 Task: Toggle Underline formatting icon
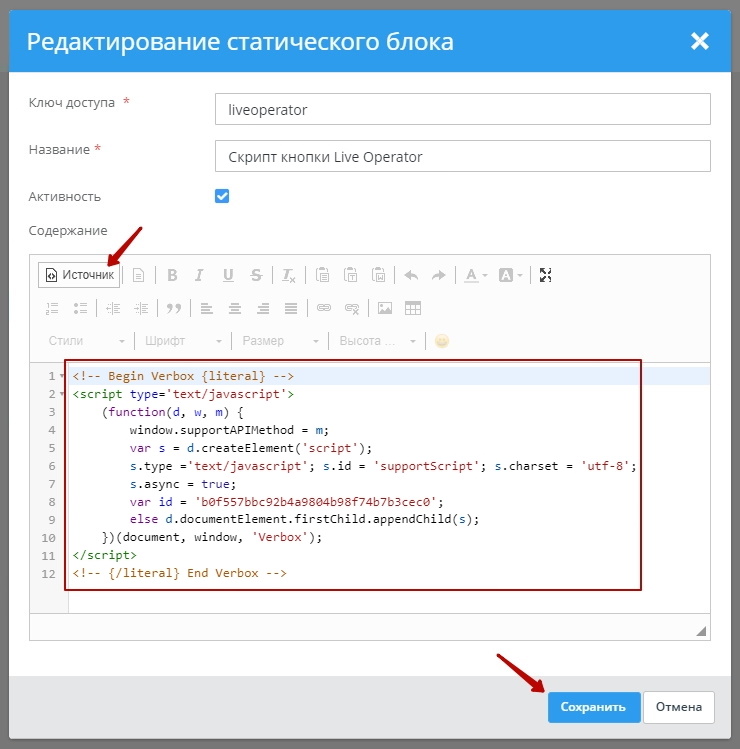(228, 275)
